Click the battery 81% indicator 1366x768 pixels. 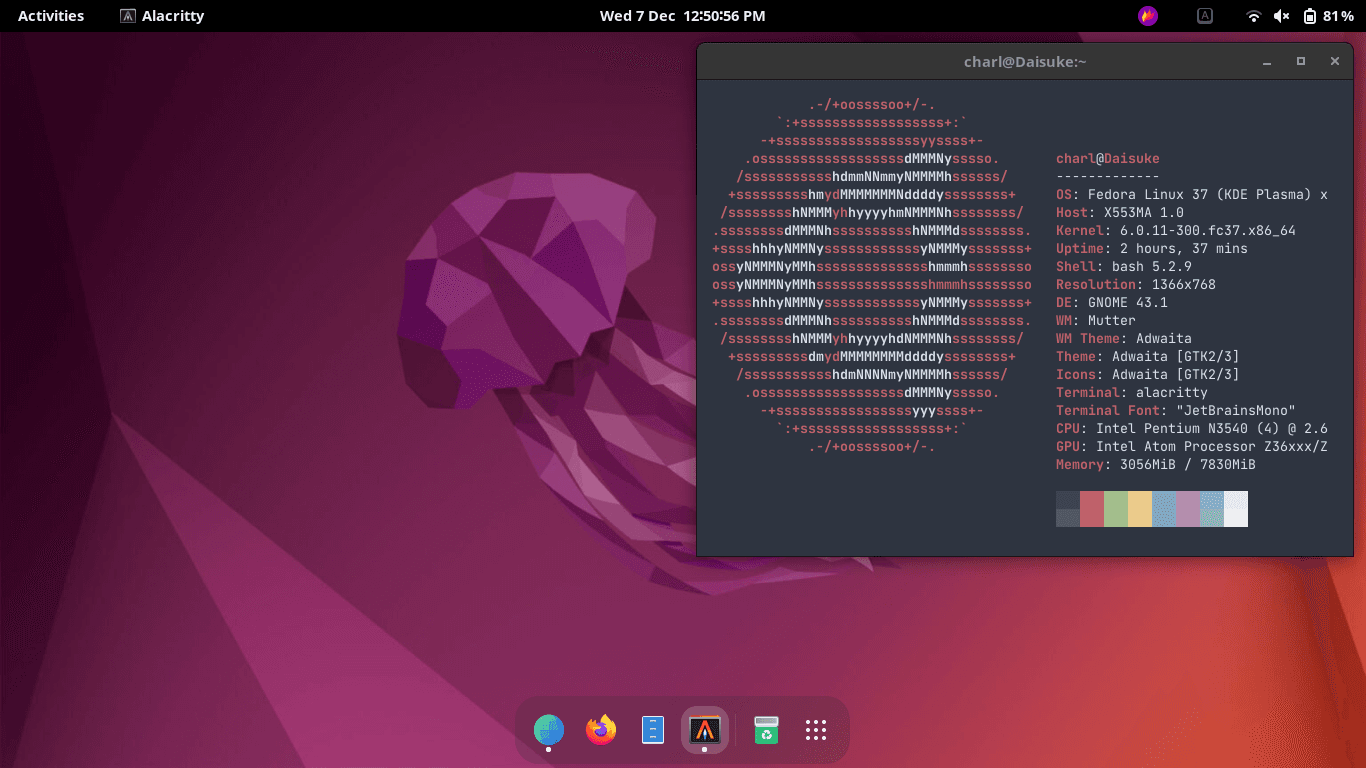(1328, 16)
